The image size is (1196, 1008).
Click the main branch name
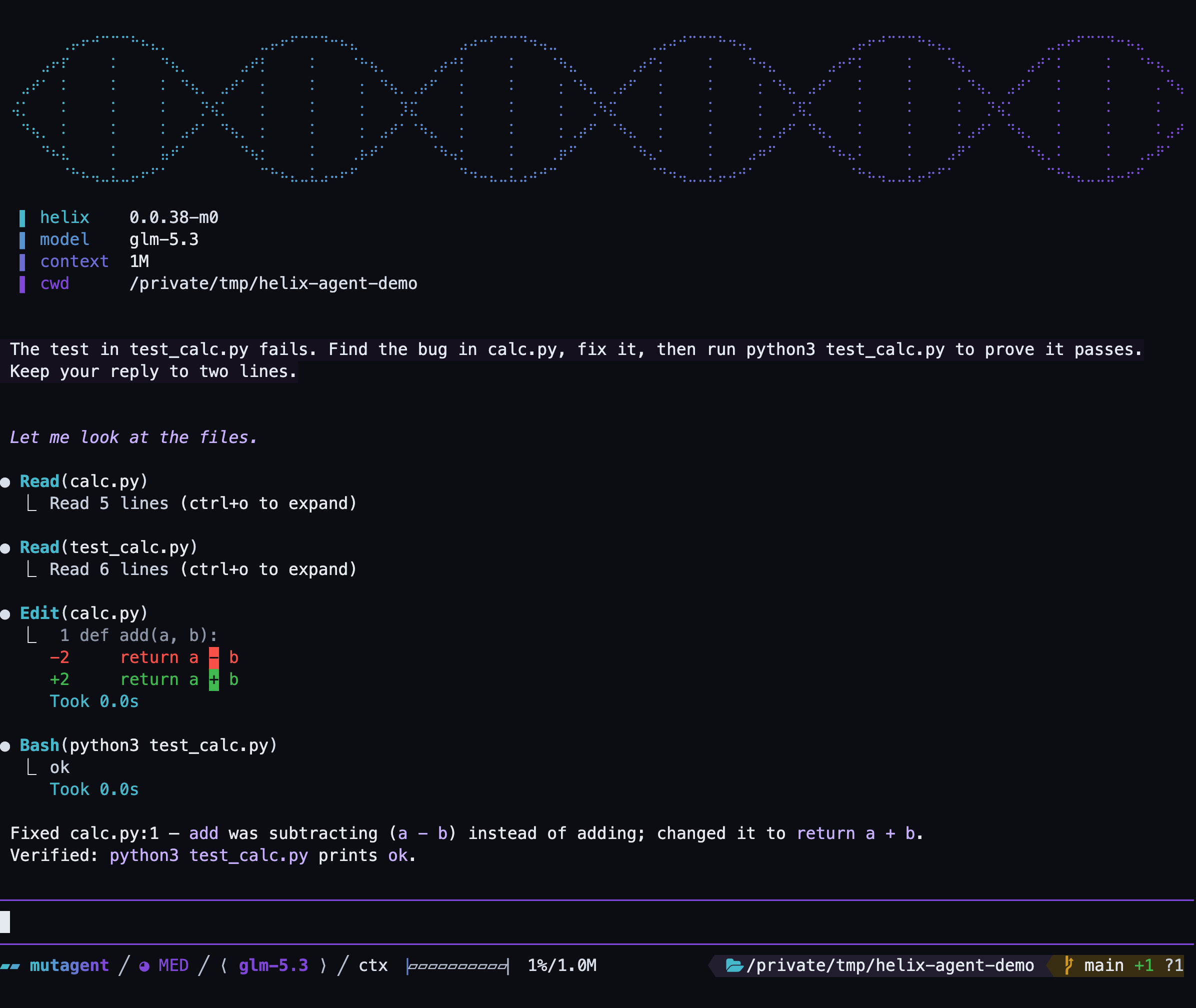click(x=1104, y=965)
